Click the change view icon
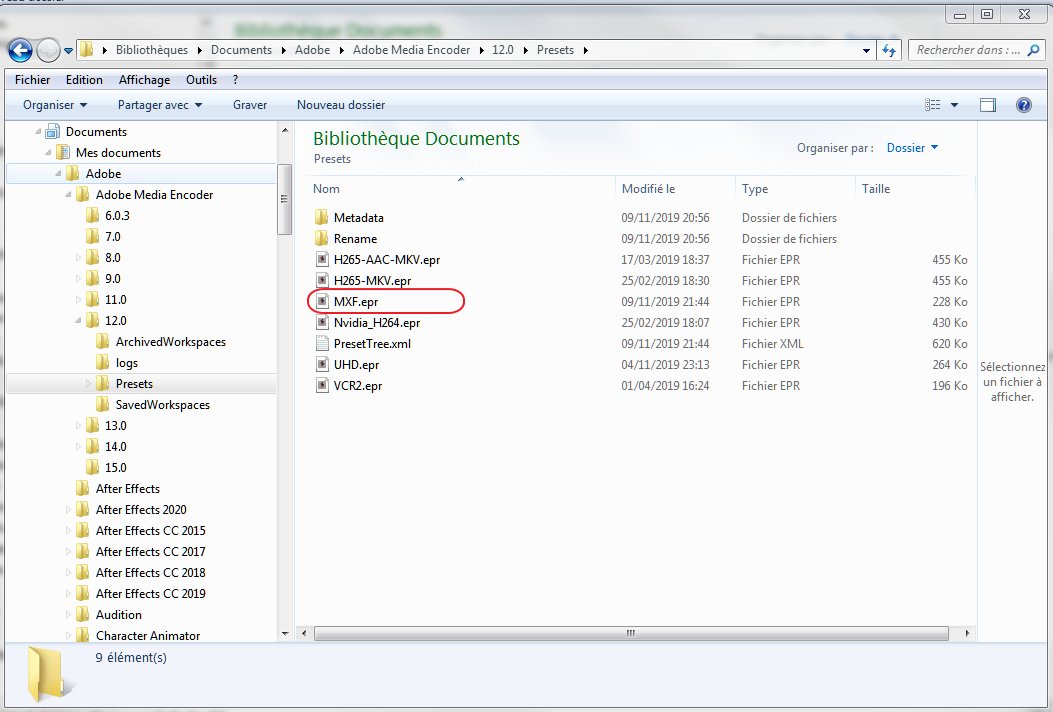This screenshot has width=1053, height=712. 933,105
